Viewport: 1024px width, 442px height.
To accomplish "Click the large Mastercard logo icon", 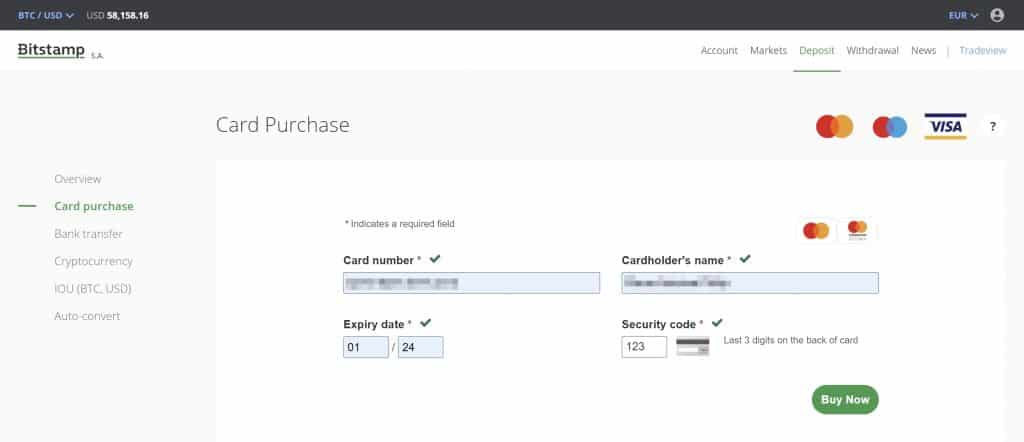I will click(834, 127).
